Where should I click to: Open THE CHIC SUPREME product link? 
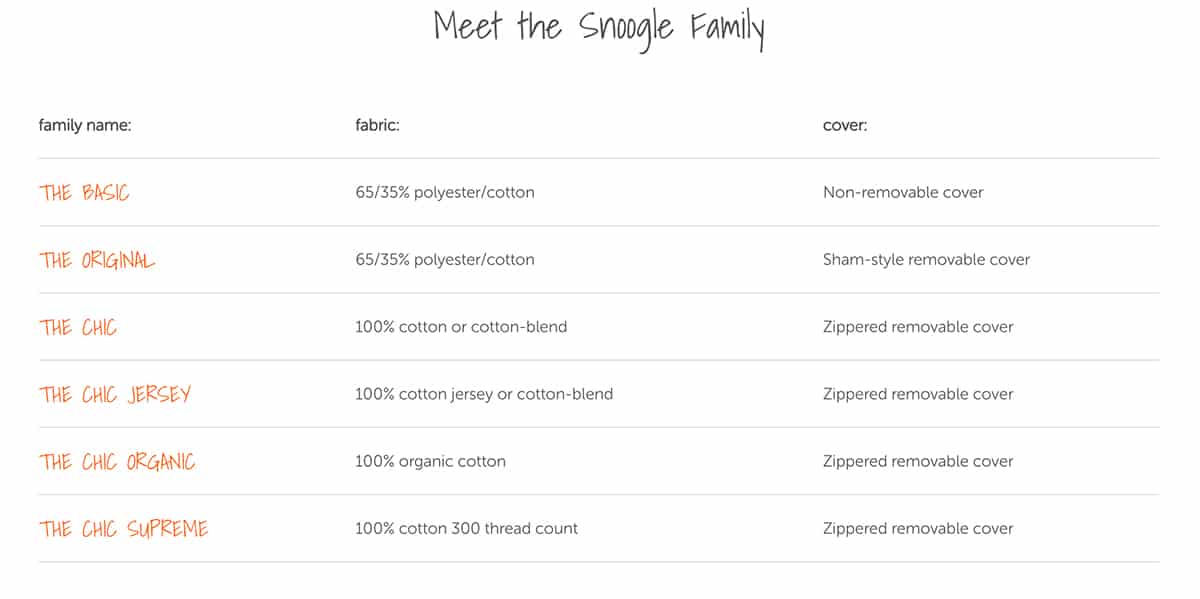[124, 528]
